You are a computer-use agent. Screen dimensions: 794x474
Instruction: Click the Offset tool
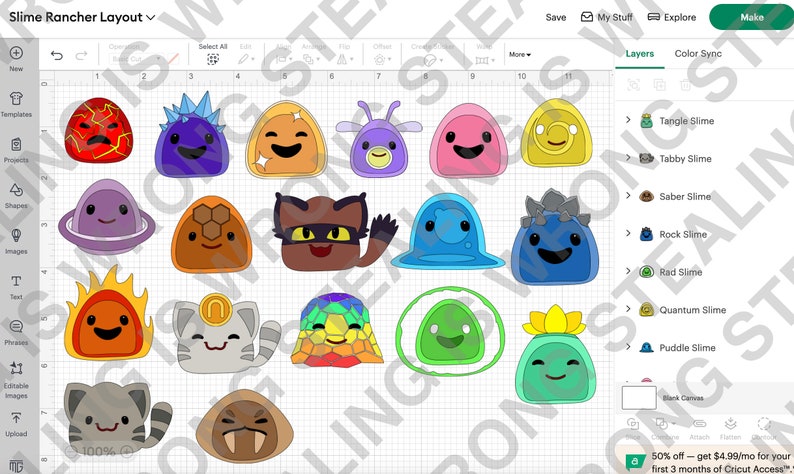[382, 54]
